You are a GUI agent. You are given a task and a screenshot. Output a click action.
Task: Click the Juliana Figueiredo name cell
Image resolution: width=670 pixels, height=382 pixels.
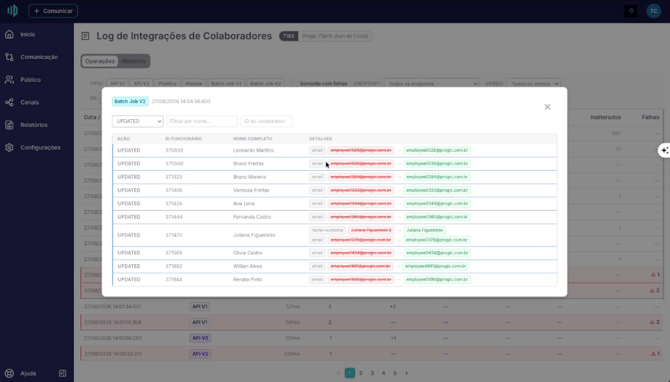click(254, 235)
